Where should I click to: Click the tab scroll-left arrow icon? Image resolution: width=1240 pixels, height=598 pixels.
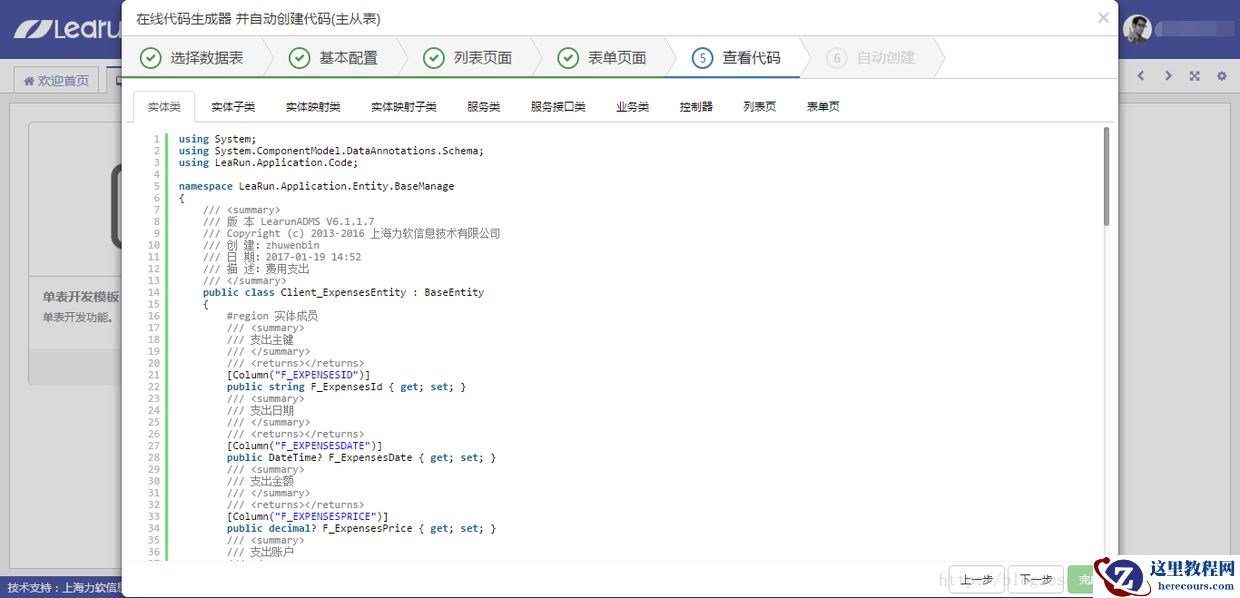[x=1141, y=76]
